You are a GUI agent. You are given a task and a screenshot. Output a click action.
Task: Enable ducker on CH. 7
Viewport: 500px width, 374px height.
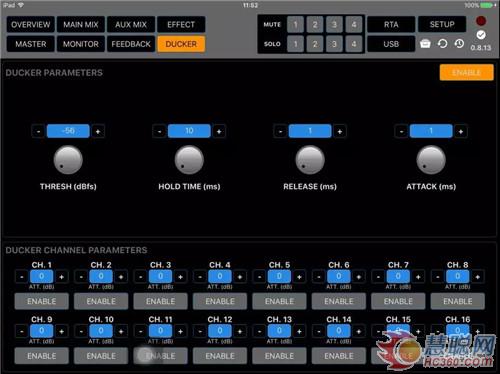tap(398, 301)
